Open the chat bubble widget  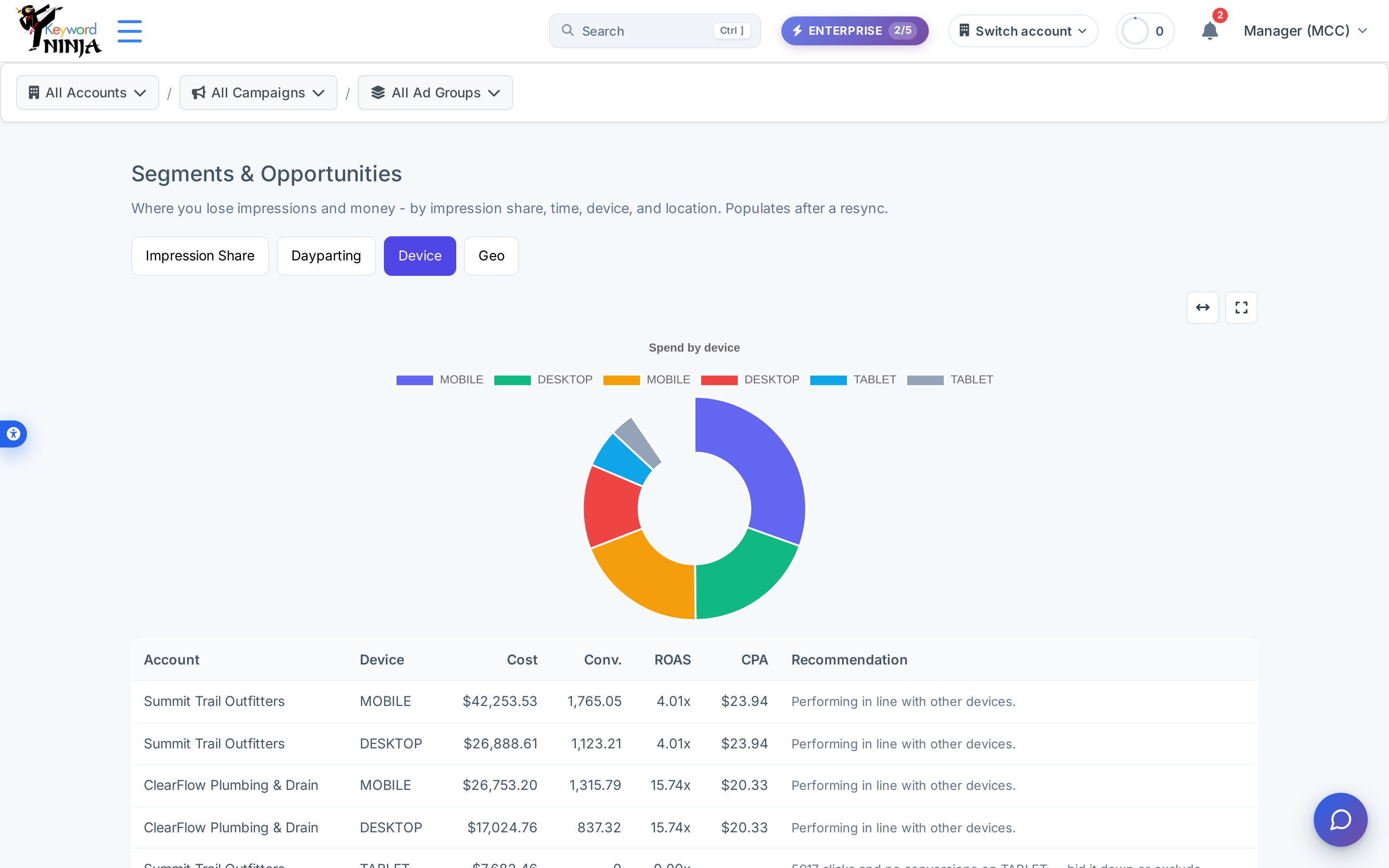pyautogui.click(x=1340, y=820)
